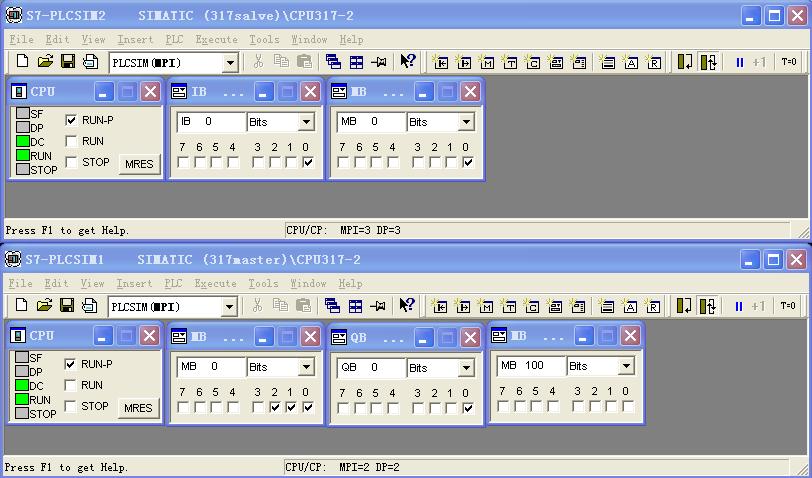This screenshot has height=478, width=812.
Task: Open Bits format dropdown for MB 0 in PLCSIM2
Action: coord(466,122)
